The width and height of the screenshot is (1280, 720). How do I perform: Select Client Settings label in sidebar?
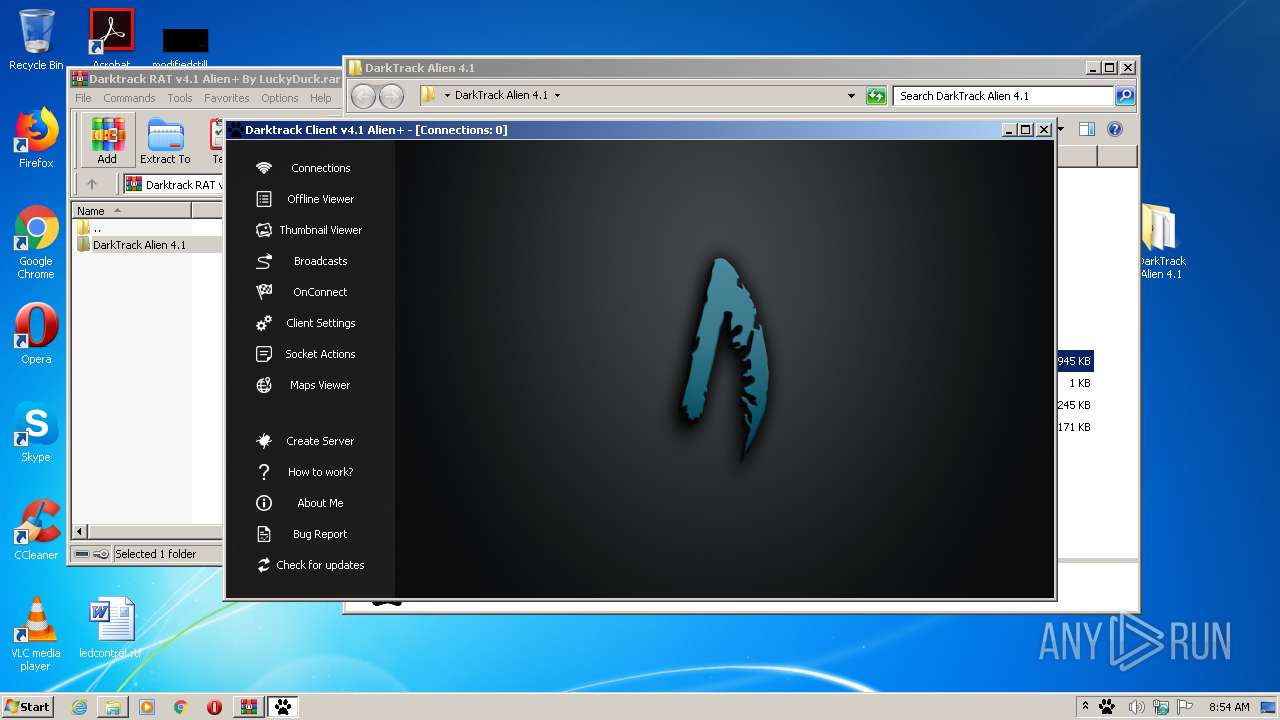point(320,323)
